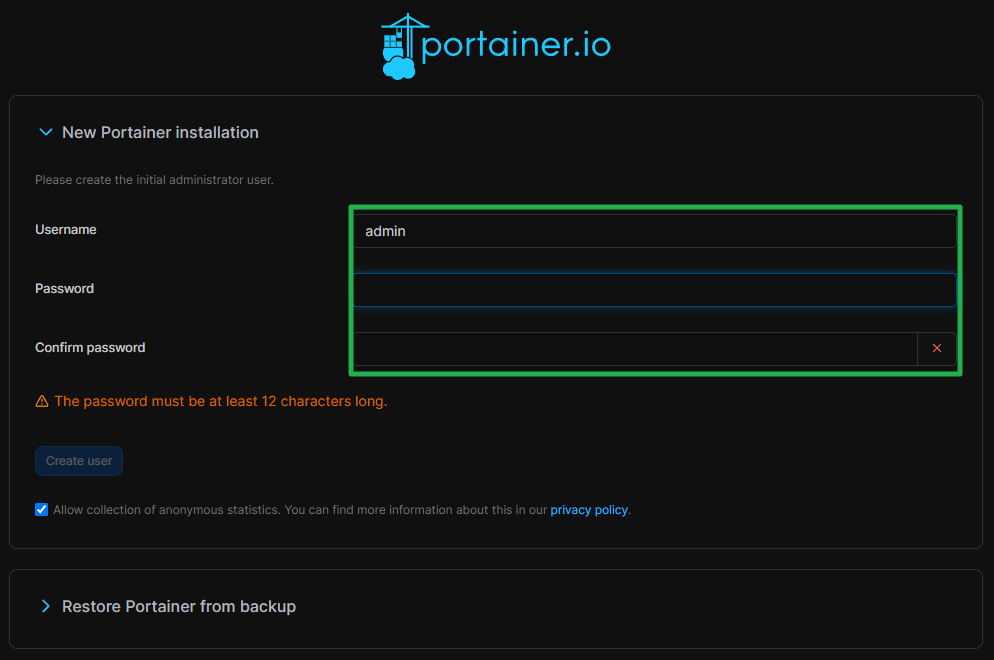Click the 12 characters password warning message

coord(220,401)
